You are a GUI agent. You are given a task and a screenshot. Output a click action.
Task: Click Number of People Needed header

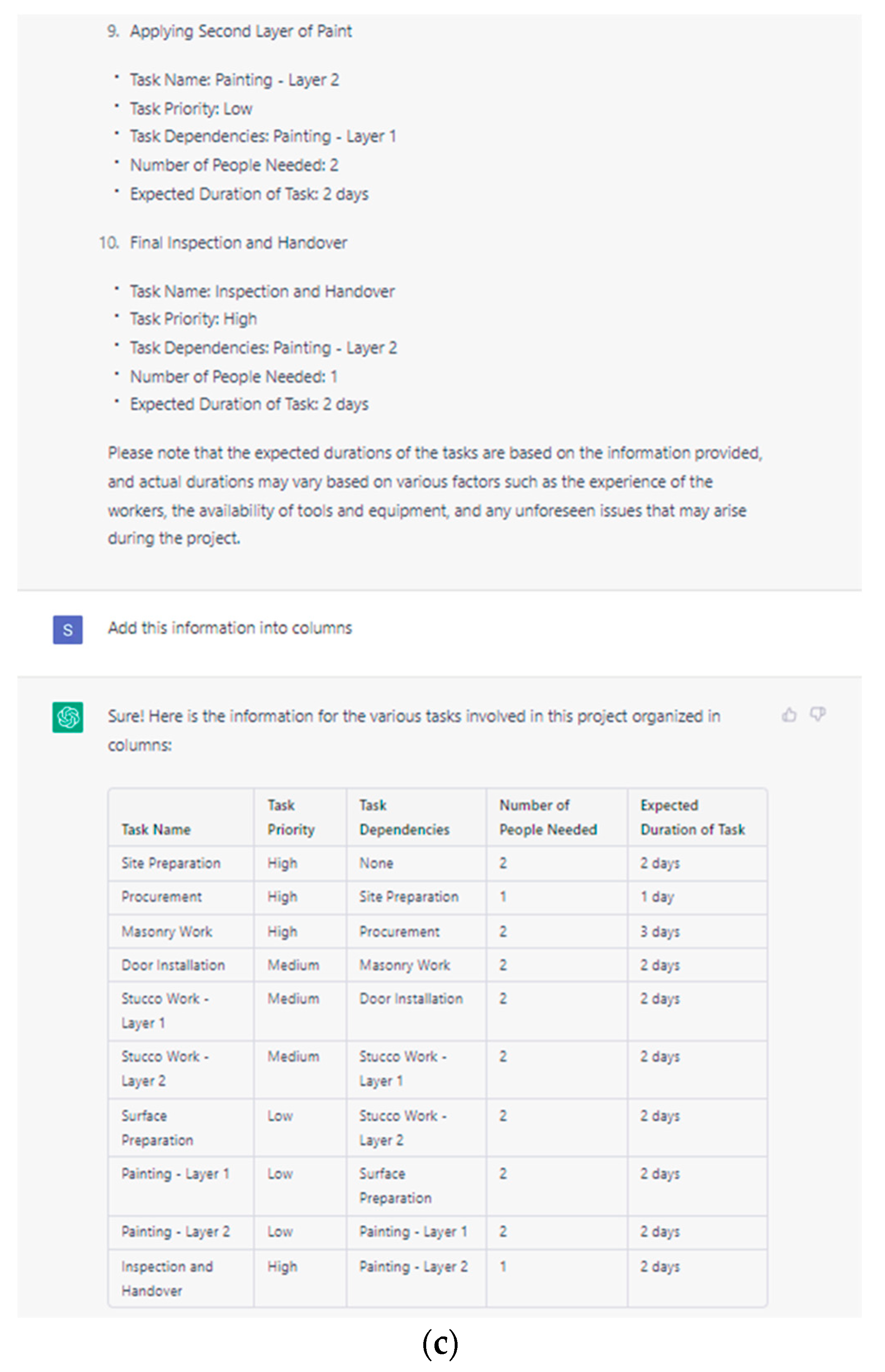[548, 817]
